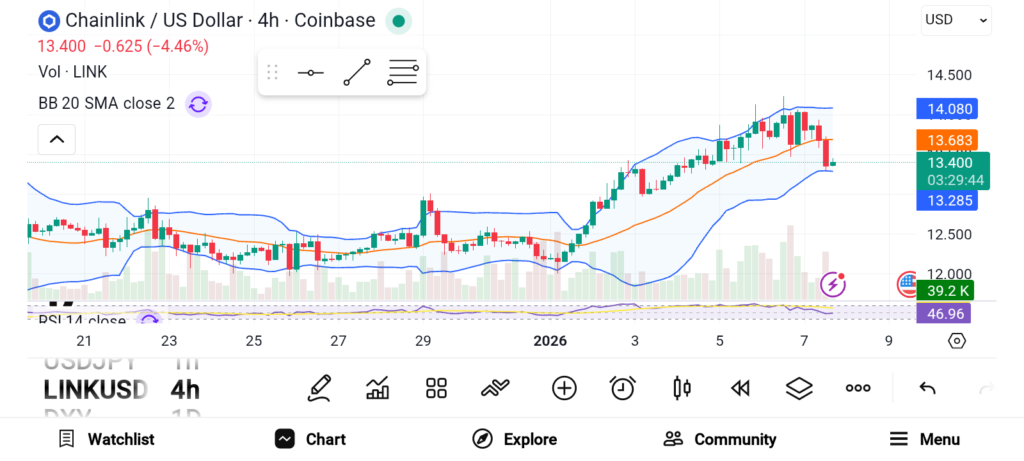Open the Menu button

click(x=925, y=439)
